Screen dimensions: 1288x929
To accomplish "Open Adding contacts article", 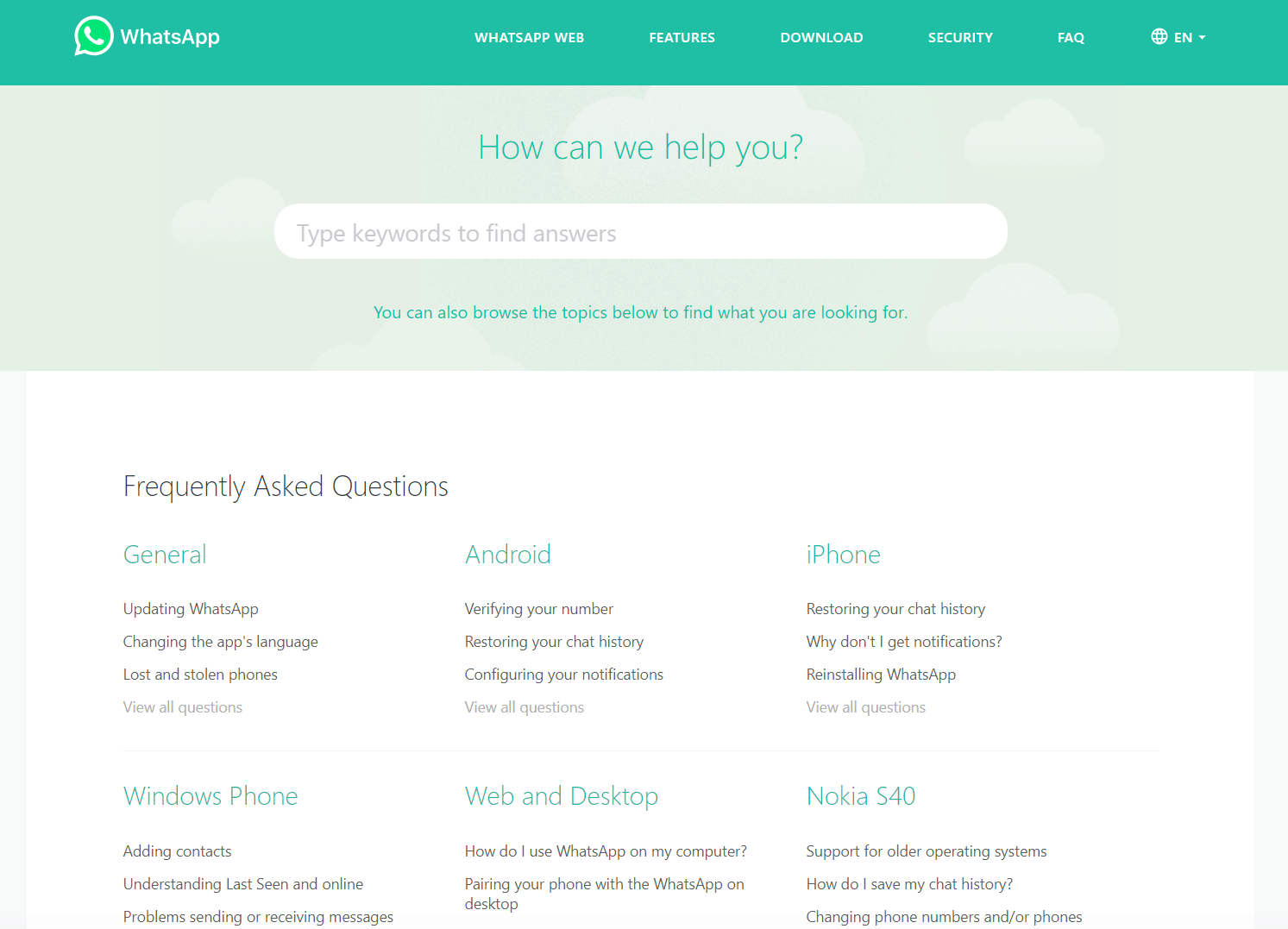I will click(177, 851).
